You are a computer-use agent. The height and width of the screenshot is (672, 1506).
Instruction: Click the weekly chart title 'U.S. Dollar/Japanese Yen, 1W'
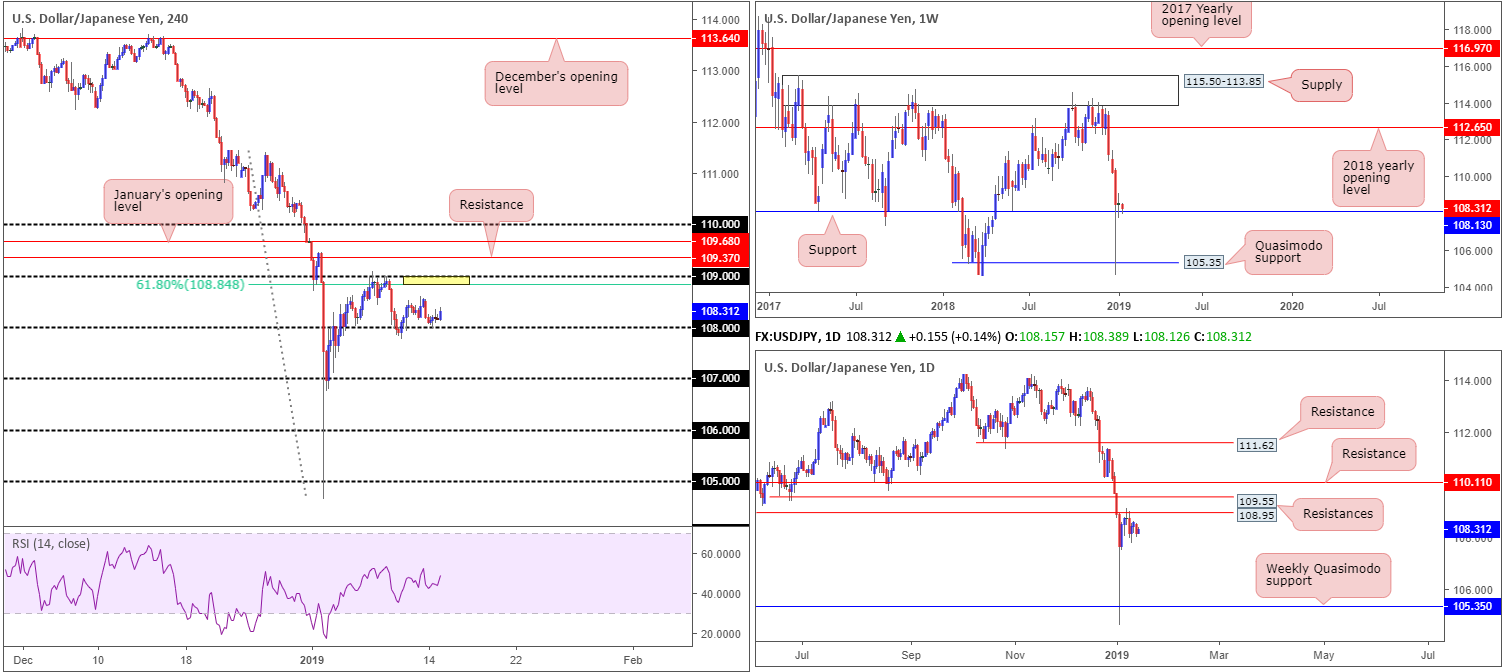851,17
